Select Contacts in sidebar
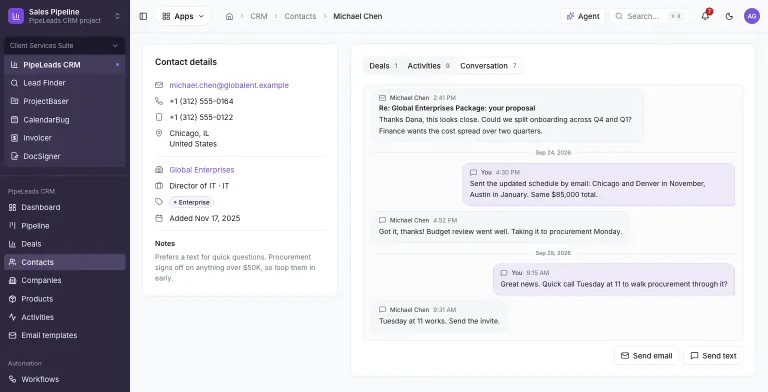The height and width of the screenshot is (392, 768). 65,262
